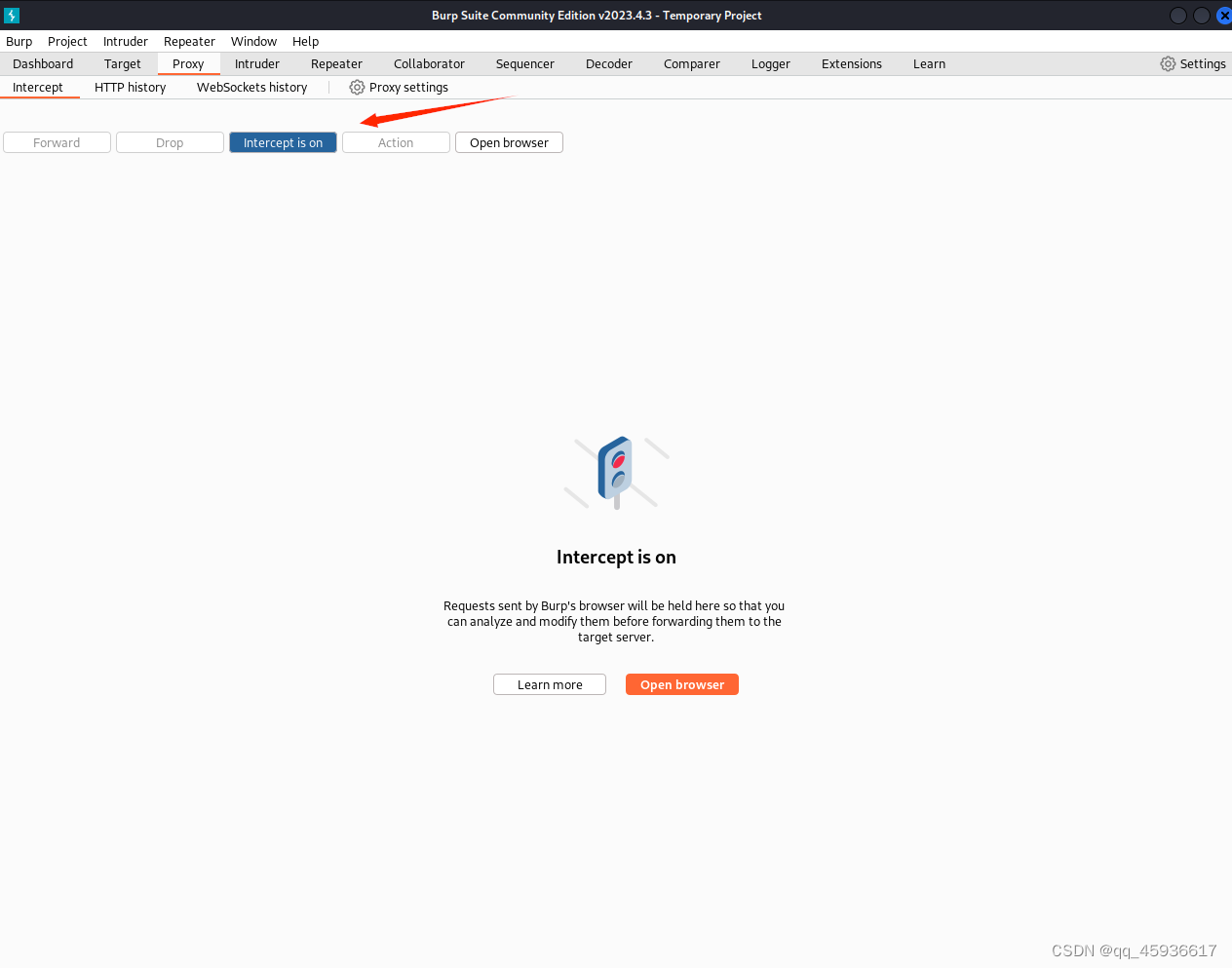
Task: Click the Drop button
Action: [170, 142]
